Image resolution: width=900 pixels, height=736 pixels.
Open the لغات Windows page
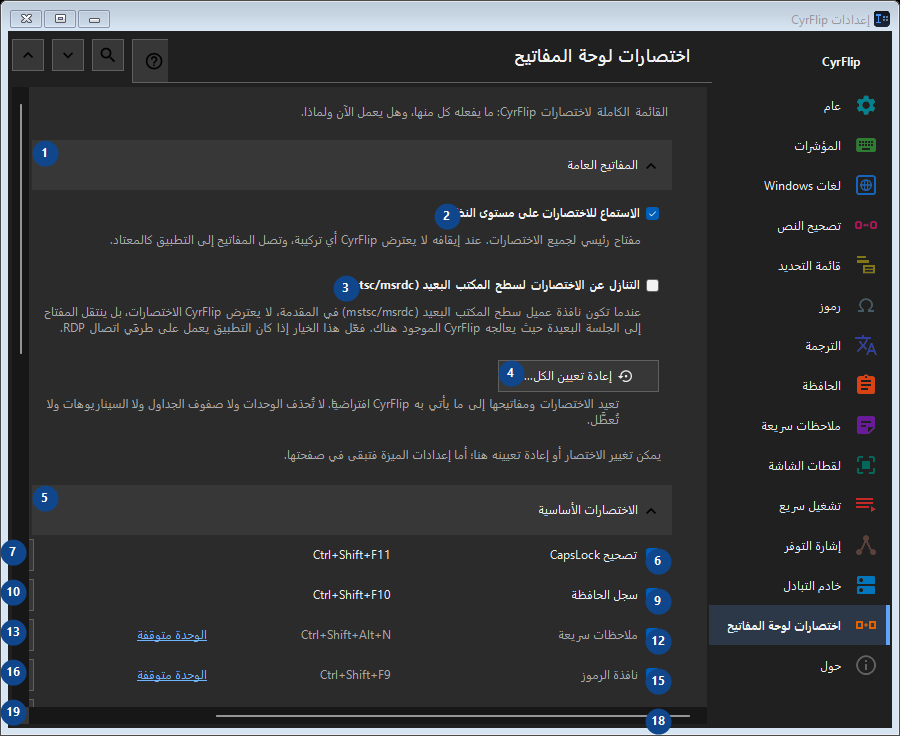point(802,186)
